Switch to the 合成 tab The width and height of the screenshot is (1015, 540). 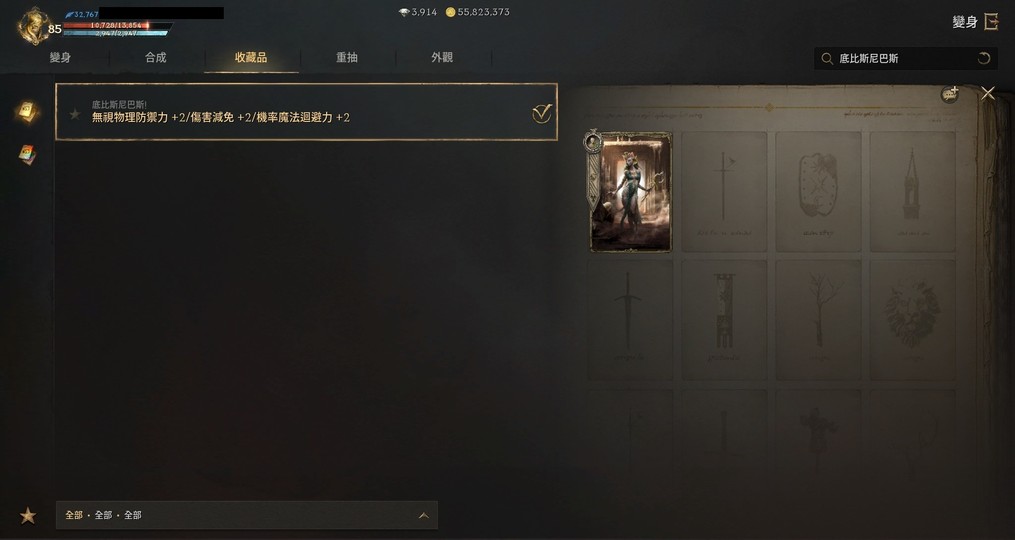coord(155,58)
